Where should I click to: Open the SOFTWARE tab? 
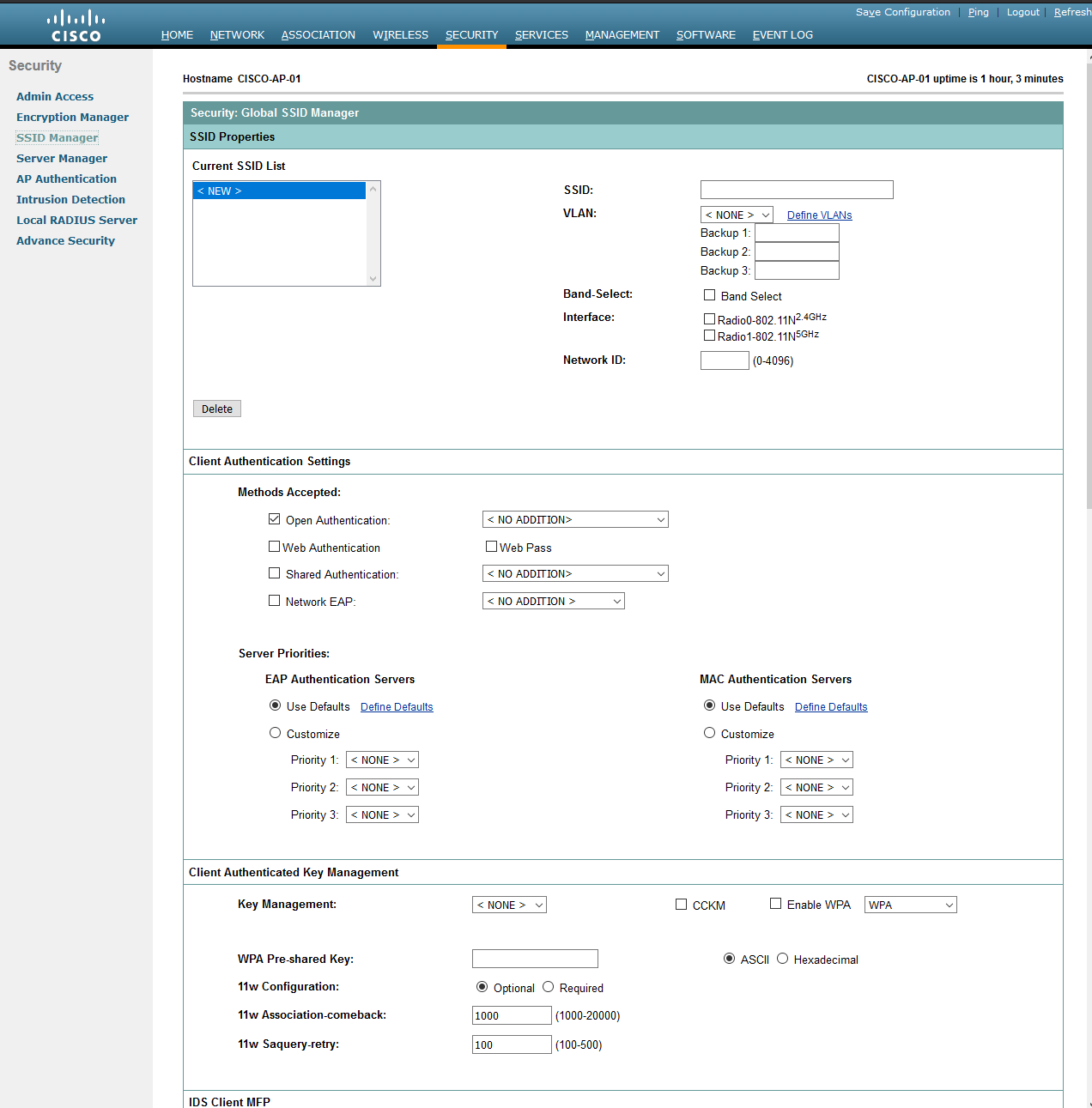coord(706,35)
